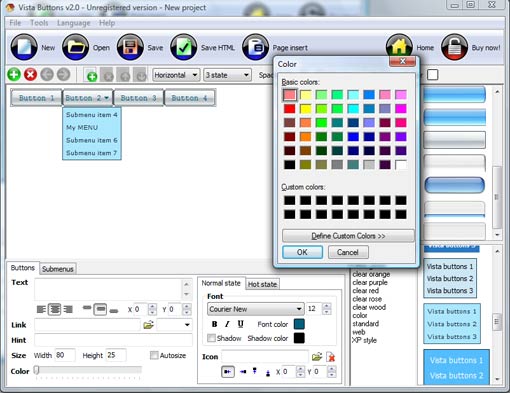Browse for an icon file
510x393 pixels.
(x=317, y=357)
